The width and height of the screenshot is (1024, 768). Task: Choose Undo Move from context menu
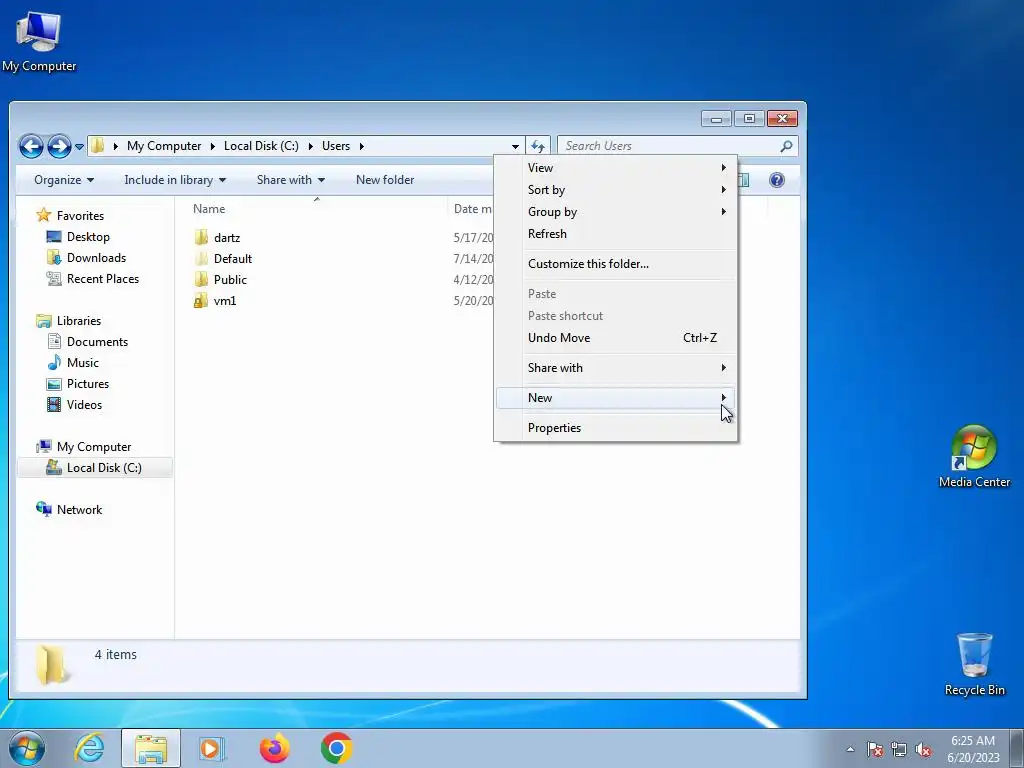pyautogui.click(x=615, y=338)
